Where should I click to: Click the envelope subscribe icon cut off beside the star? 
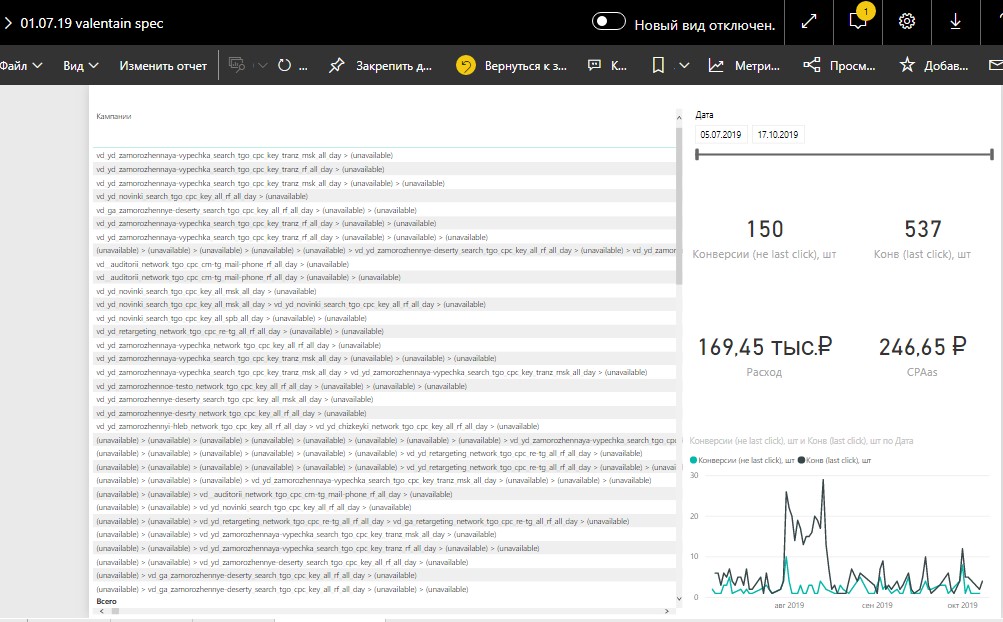pos(996,65)
